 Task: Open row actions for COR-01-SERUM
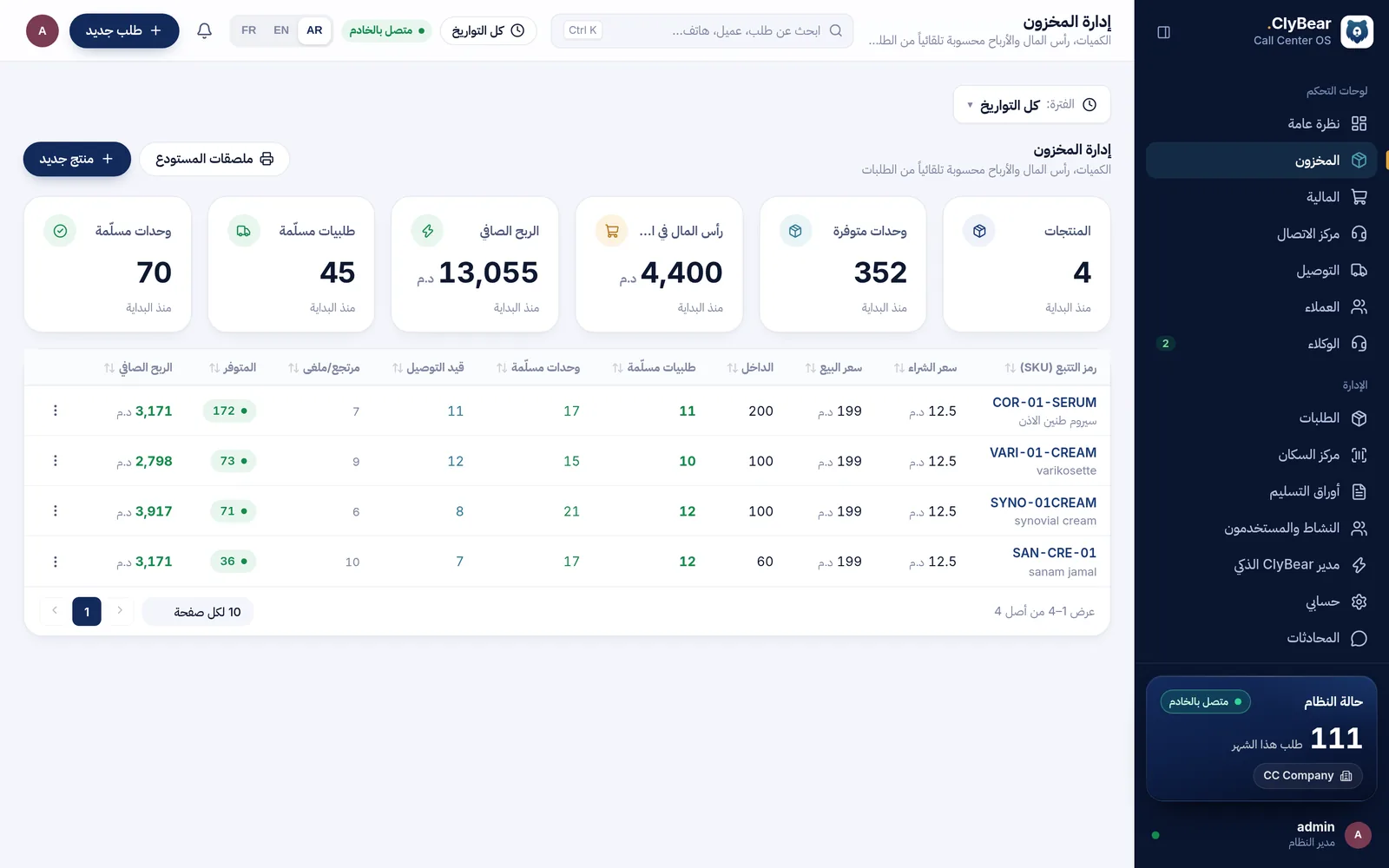point(56,411)
